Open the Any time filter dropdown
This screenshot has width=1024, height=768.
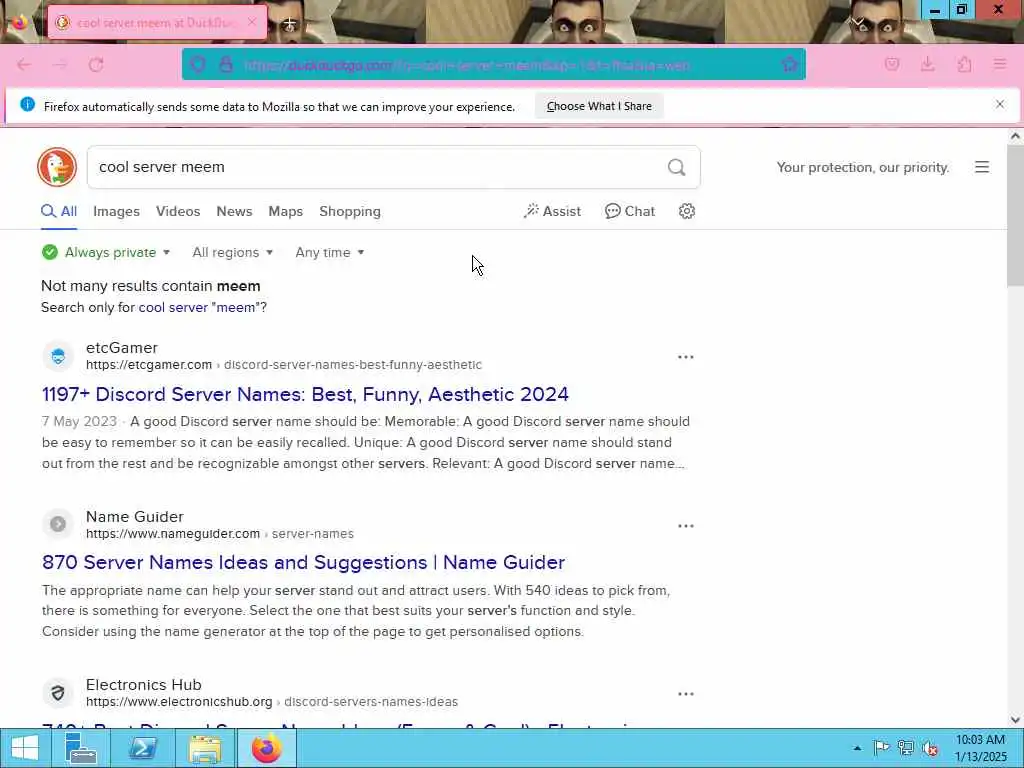330,252
